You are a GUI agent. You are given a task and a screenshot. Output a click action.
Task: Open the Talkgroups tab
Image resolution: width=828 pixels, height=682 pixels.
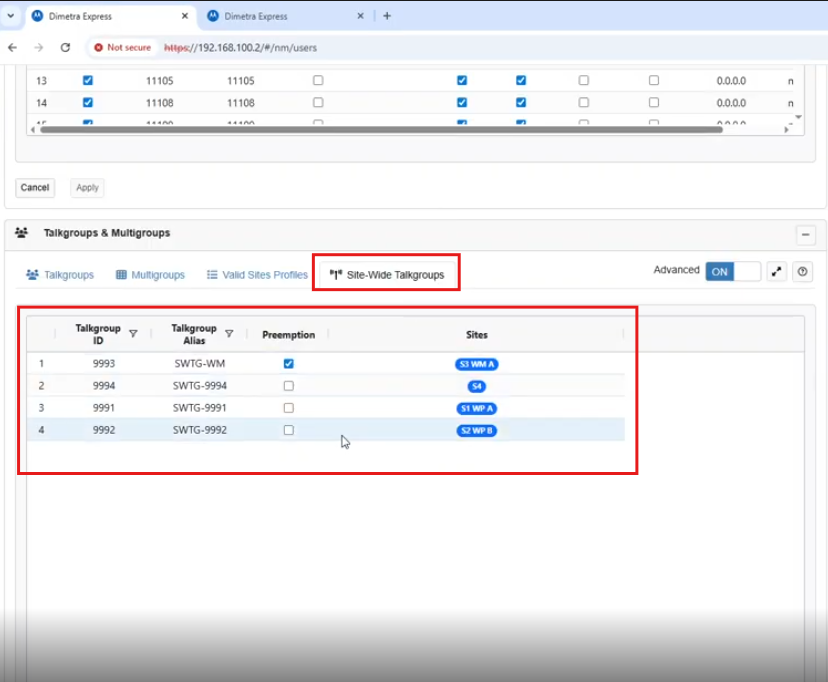point(60,274)
